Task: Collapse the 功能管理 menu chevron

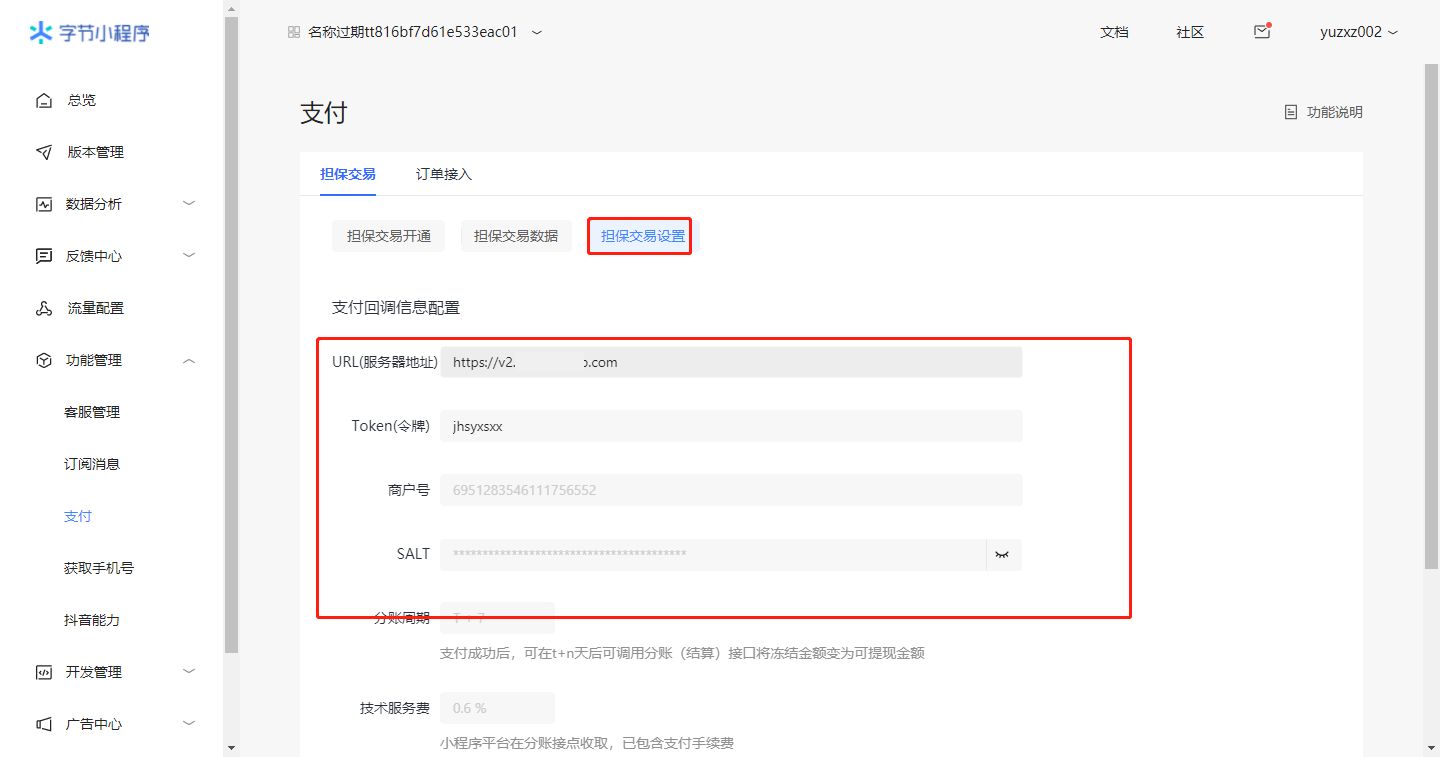Action: [x=189, y=360]
